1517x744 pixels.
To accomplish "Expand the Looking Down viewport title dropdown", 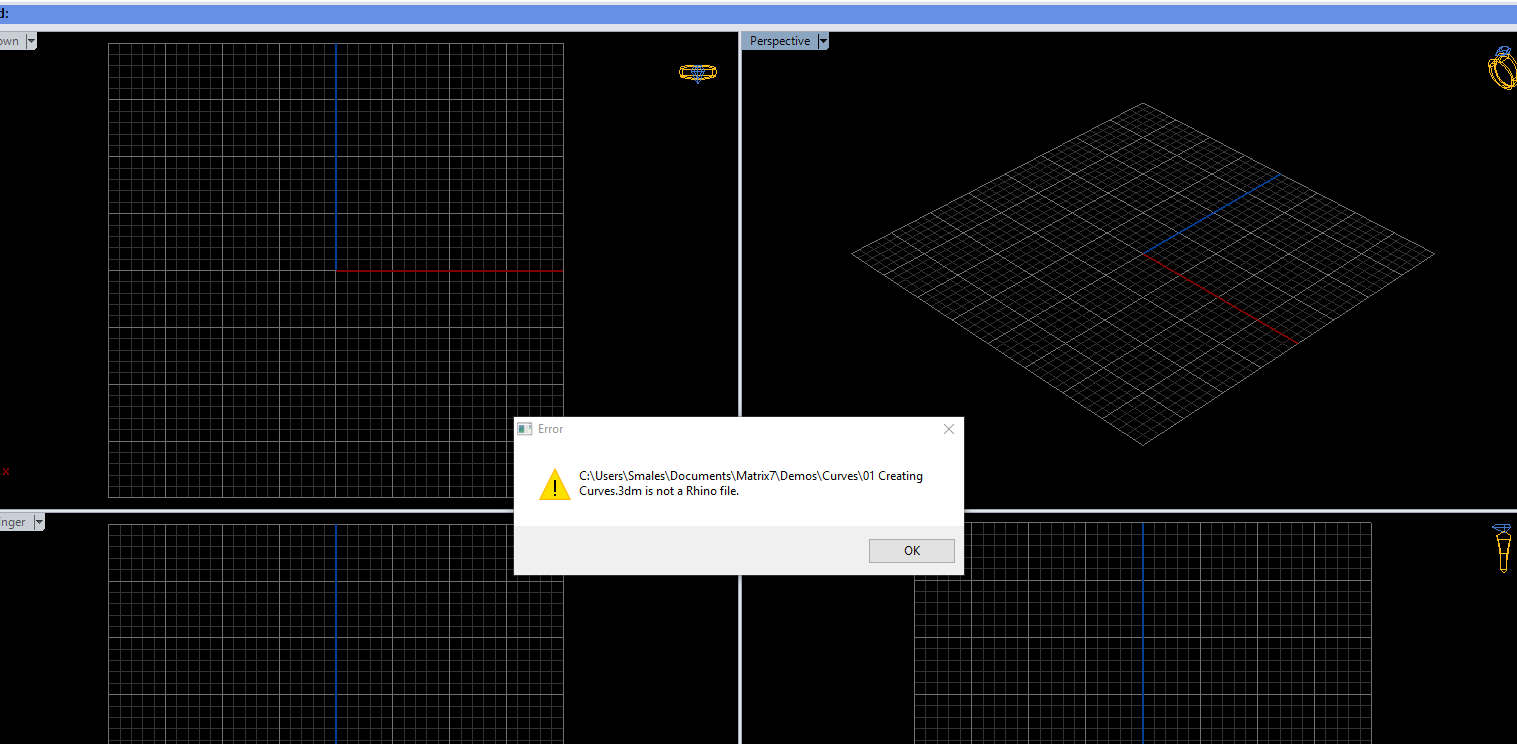I will click(x=29, y=40).
